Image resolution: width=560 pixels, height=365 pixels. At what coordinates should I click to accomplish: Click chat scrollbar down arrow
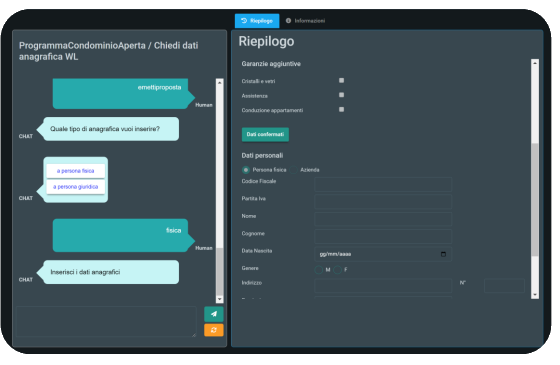pos(220,299)
